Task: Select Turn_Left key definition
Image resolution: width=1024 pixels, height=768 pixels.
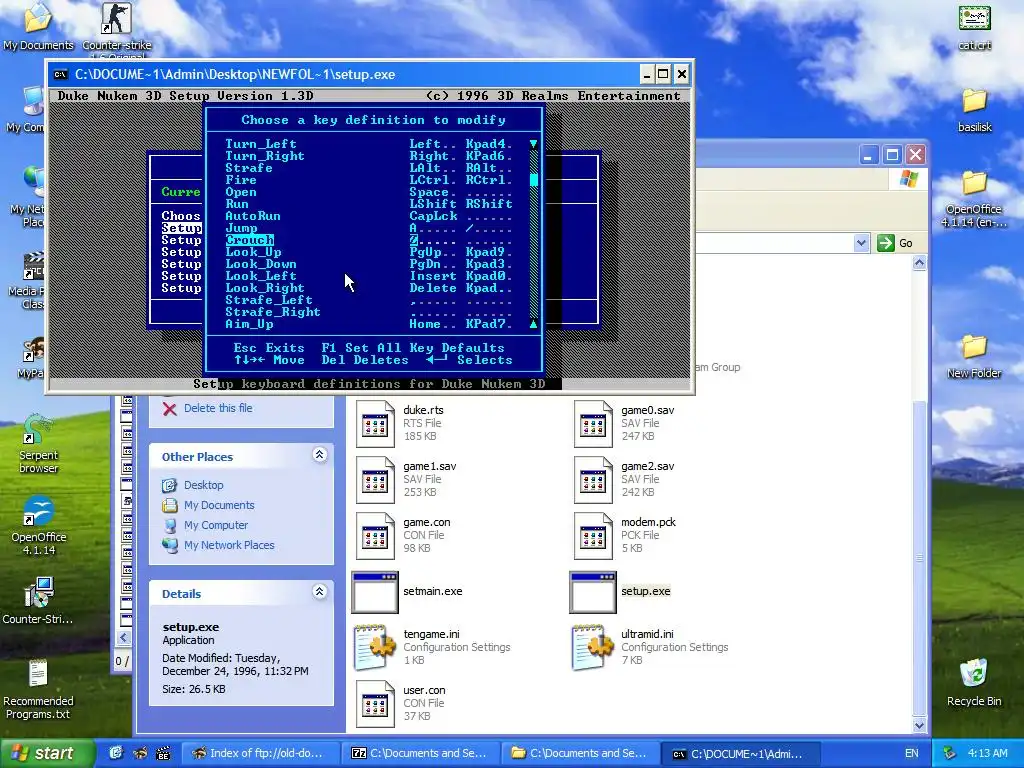Action: click(261, 144)
